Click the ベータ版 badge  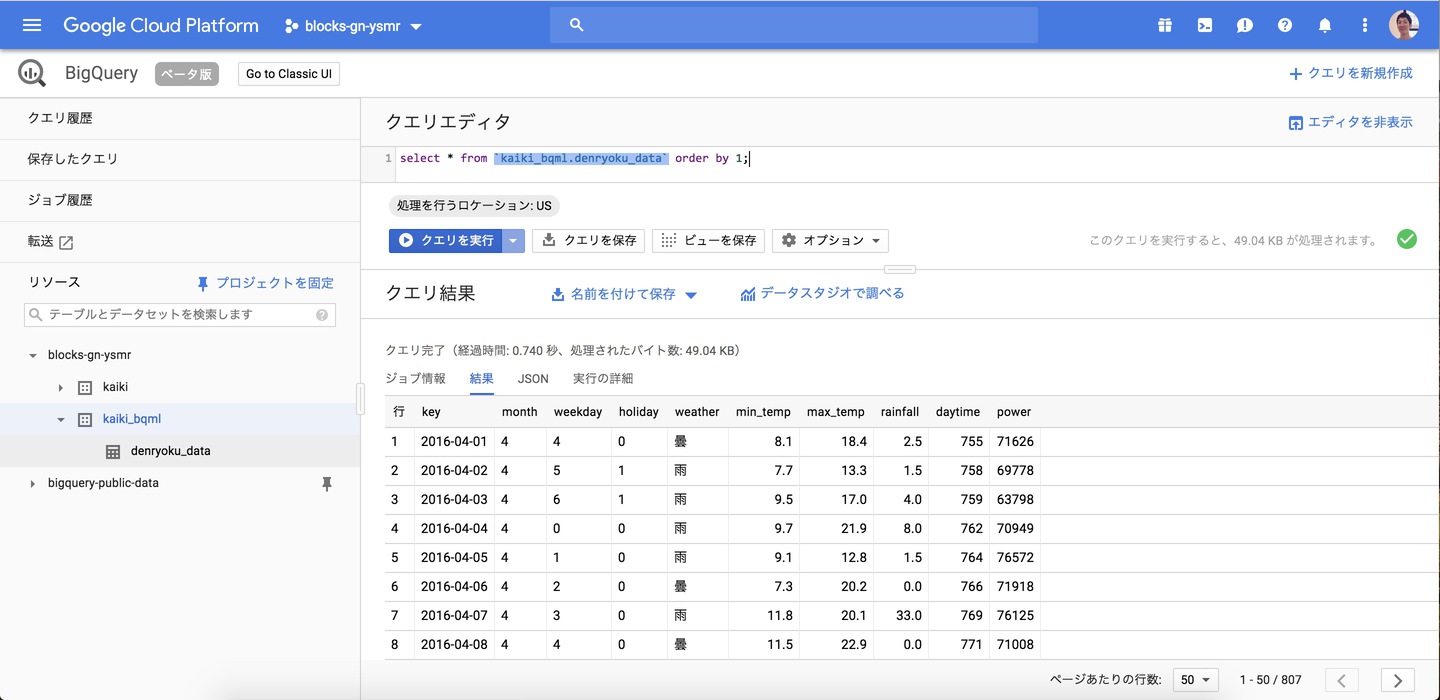coord(187,74)
